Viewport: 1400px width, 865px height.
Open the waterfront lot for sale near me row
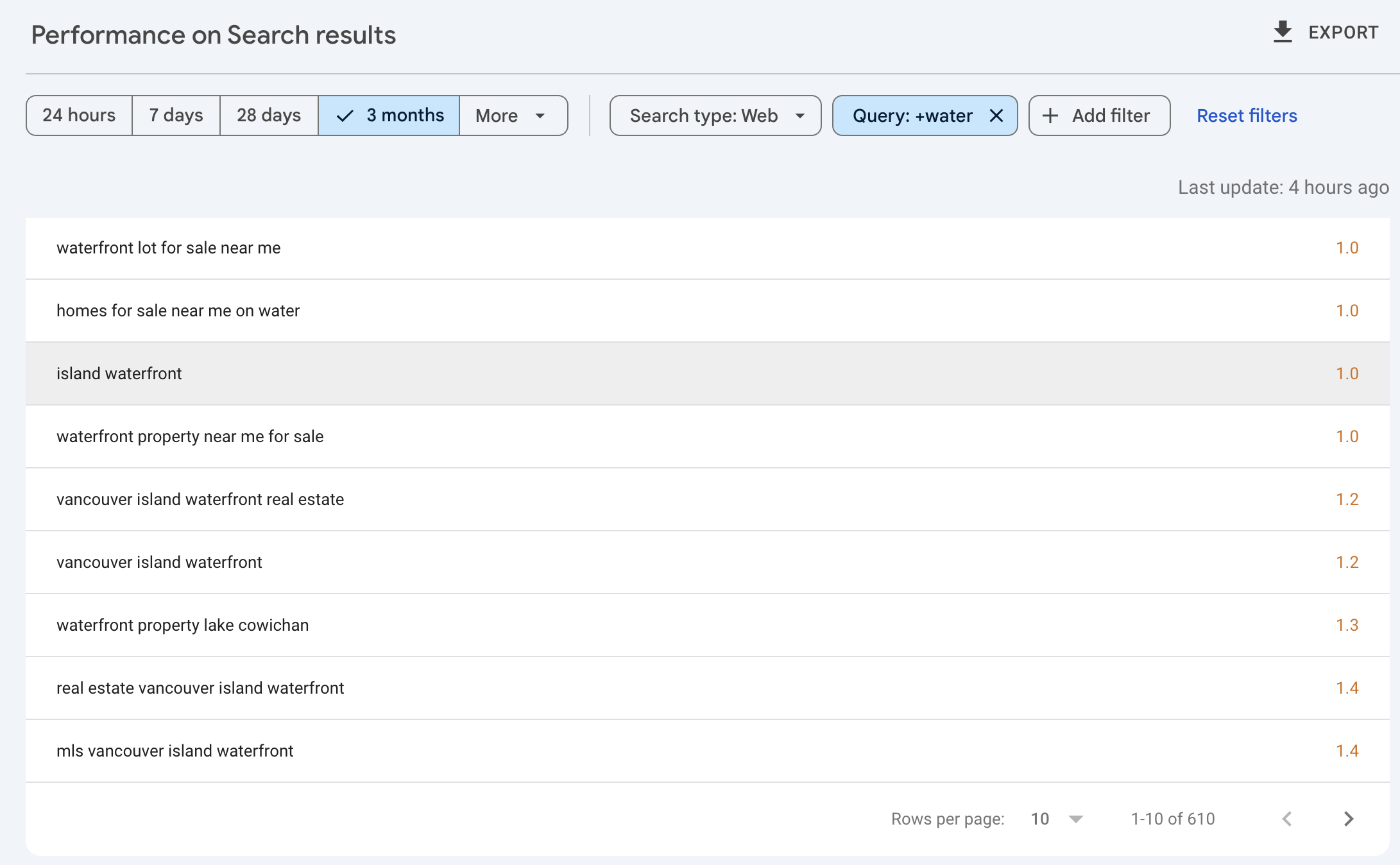pos(168,248)
